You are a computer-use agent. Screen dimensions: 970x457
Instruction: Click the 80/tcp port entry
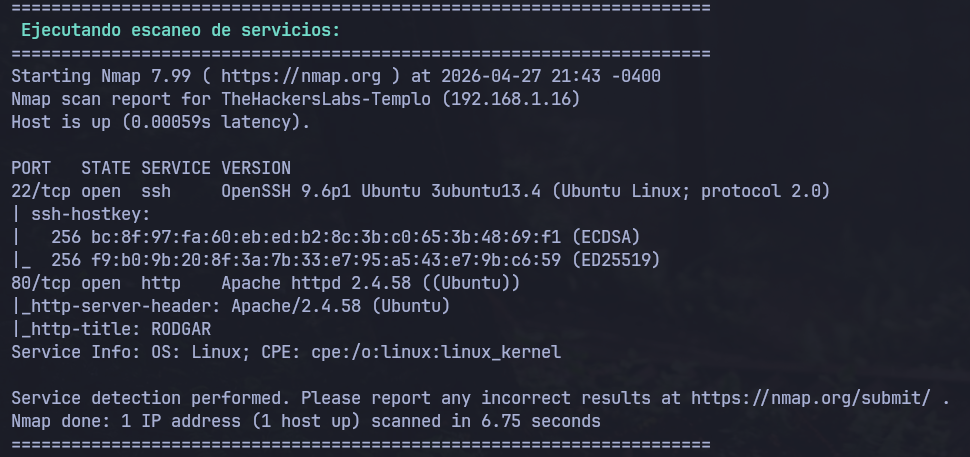[41, 284]
